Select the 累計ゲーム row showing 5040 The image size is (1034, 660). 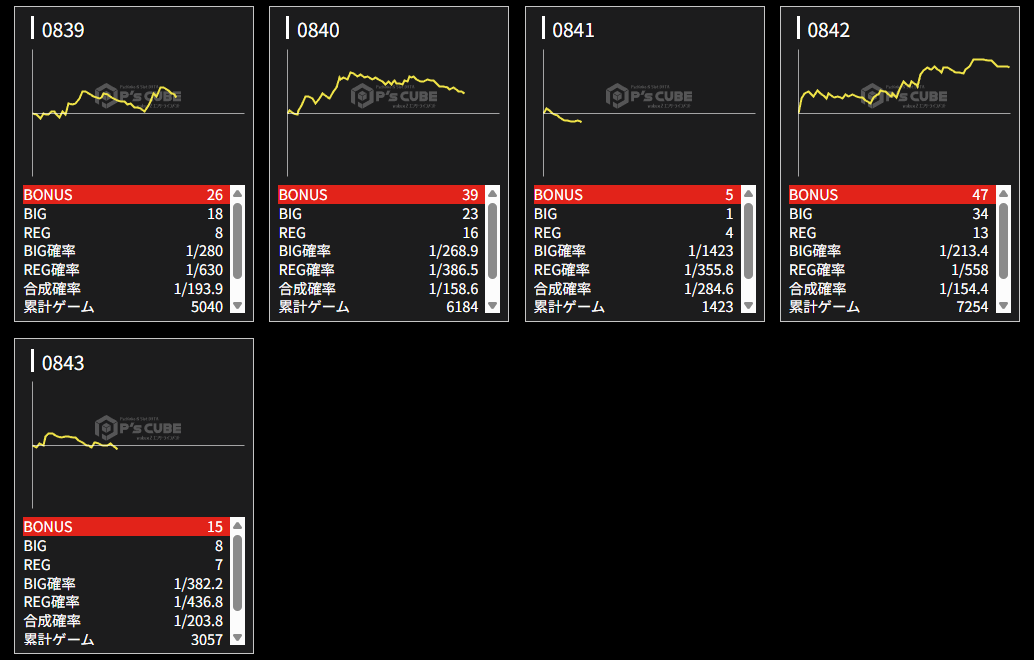(x=123, y=307)
